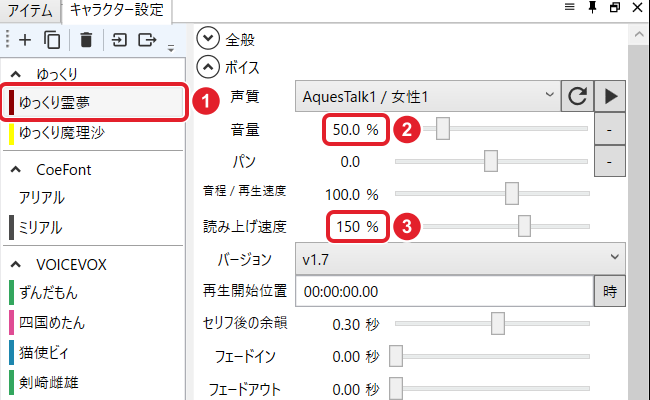Click the セリフ後の余韻 slider handle
Viewport: 650px width, 400px height.
498,323
